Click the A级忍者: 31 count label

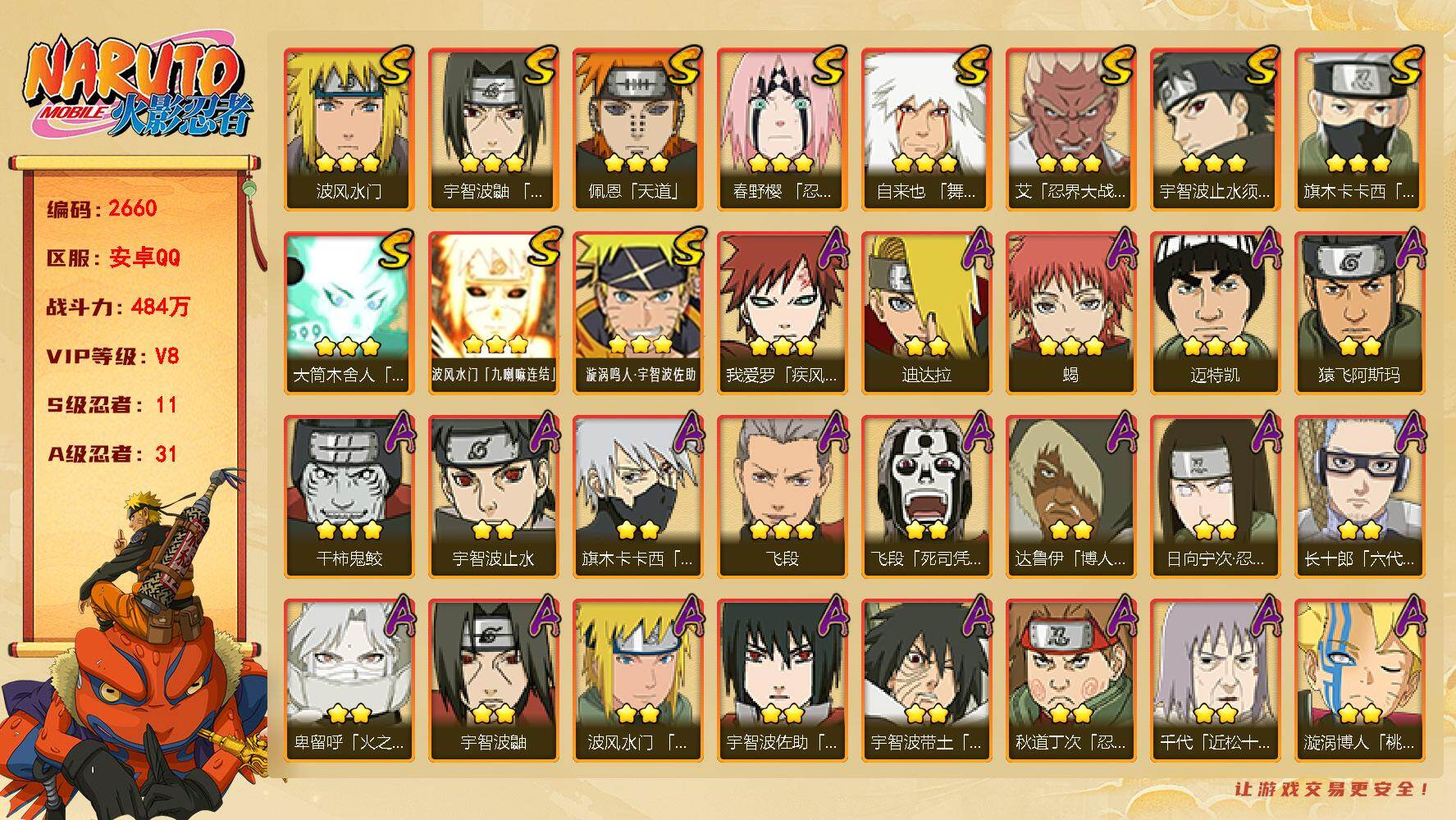click(x=112, y=454)
